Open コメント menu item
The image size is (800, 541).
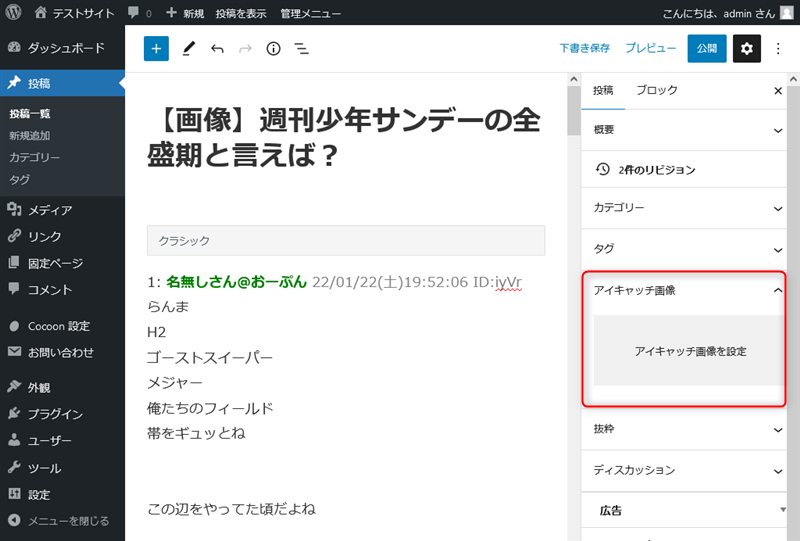point(62,289)
